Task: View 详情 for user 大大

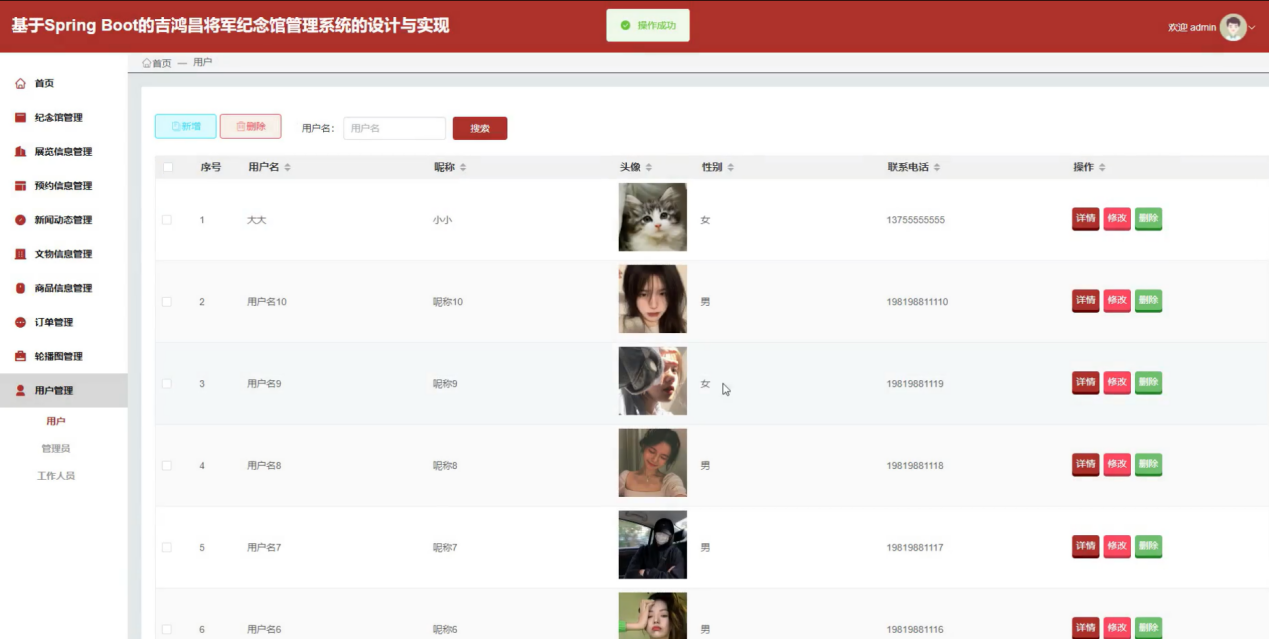Action: click(x=1085, y=219)
